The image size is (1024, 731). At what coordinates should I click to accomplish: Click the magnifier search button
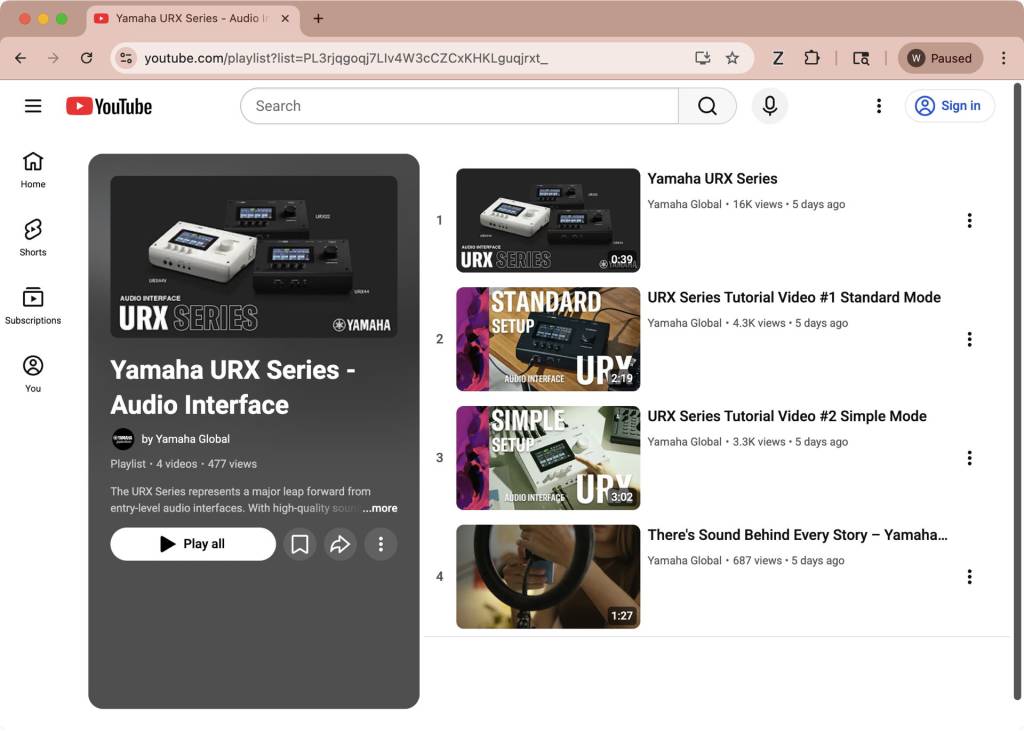pyautogui.click(x=707, y=106)
